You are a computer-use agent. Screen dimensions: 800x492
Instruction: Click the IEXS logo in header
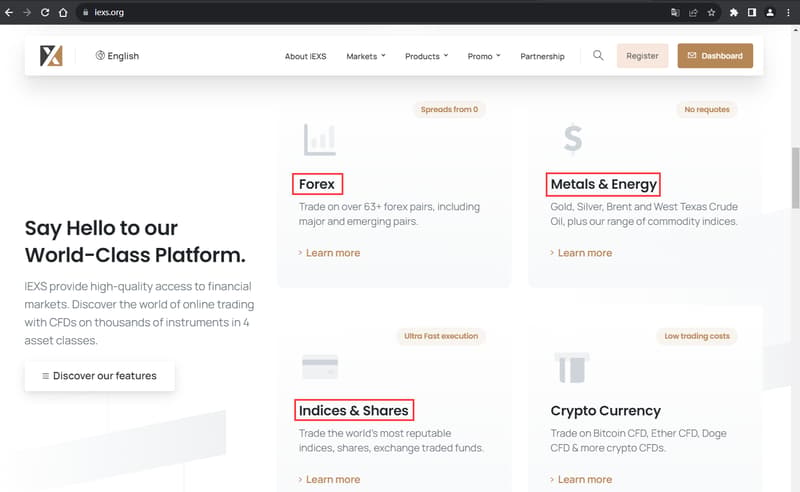coord(51,56)
